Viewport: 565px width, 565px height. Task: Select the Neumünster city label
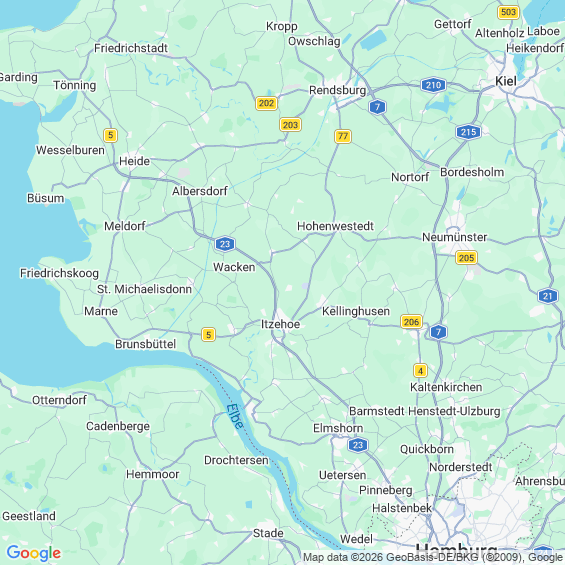pos(455,237)
